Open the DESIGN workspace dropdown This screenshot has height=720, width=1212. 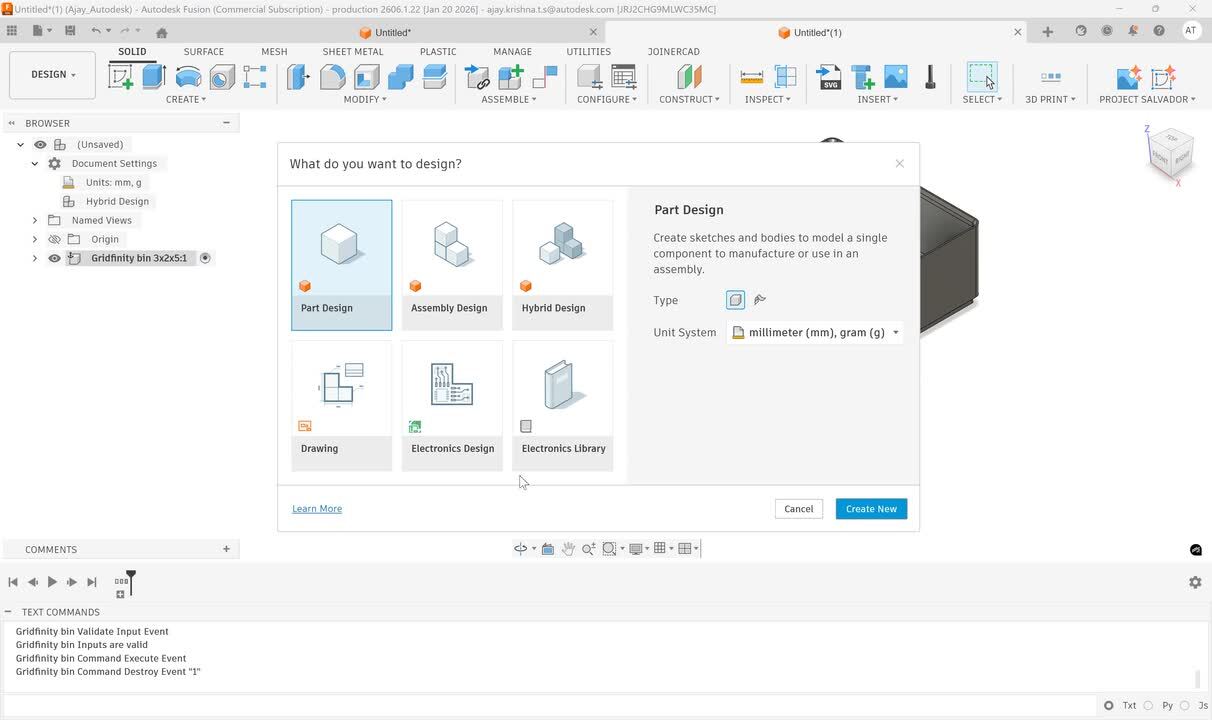[53, 75]
